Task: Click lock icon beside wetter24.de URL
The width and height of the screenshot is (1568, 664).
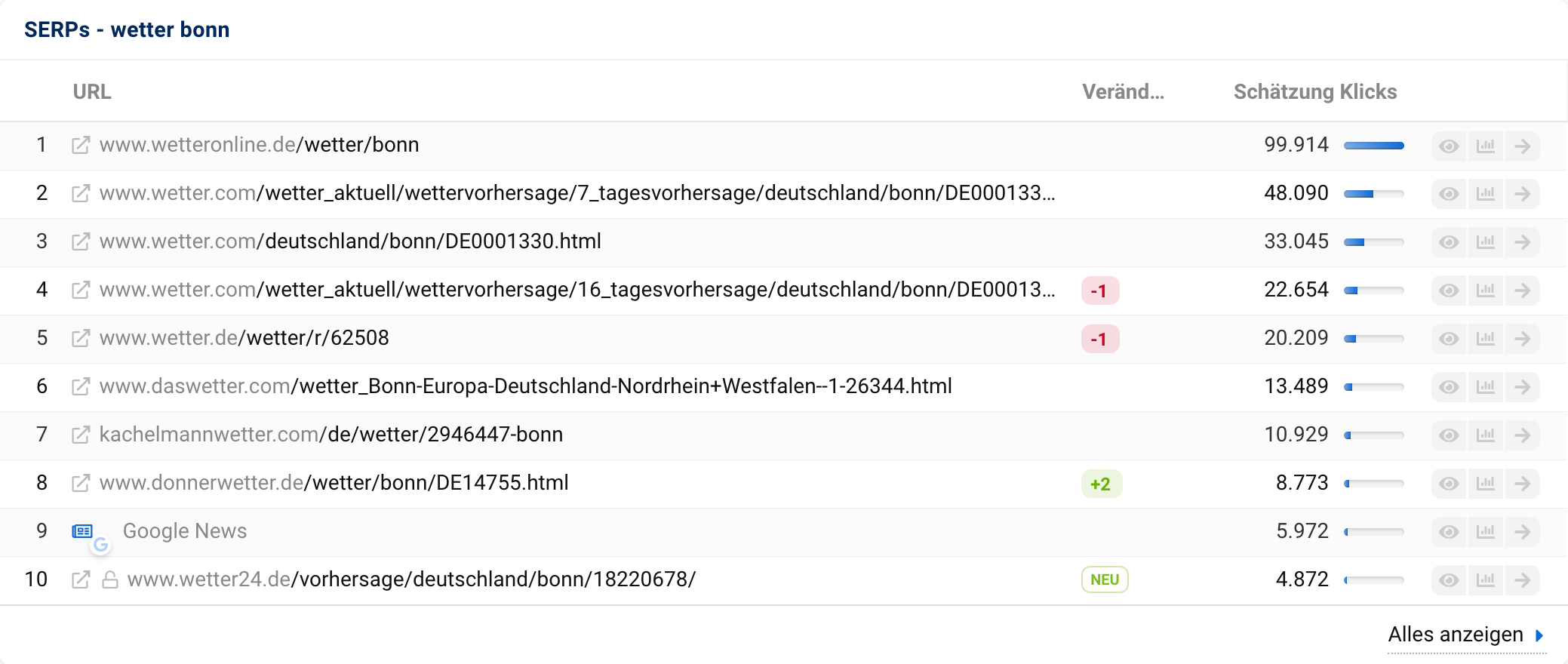Action: [x=110, y=579]
